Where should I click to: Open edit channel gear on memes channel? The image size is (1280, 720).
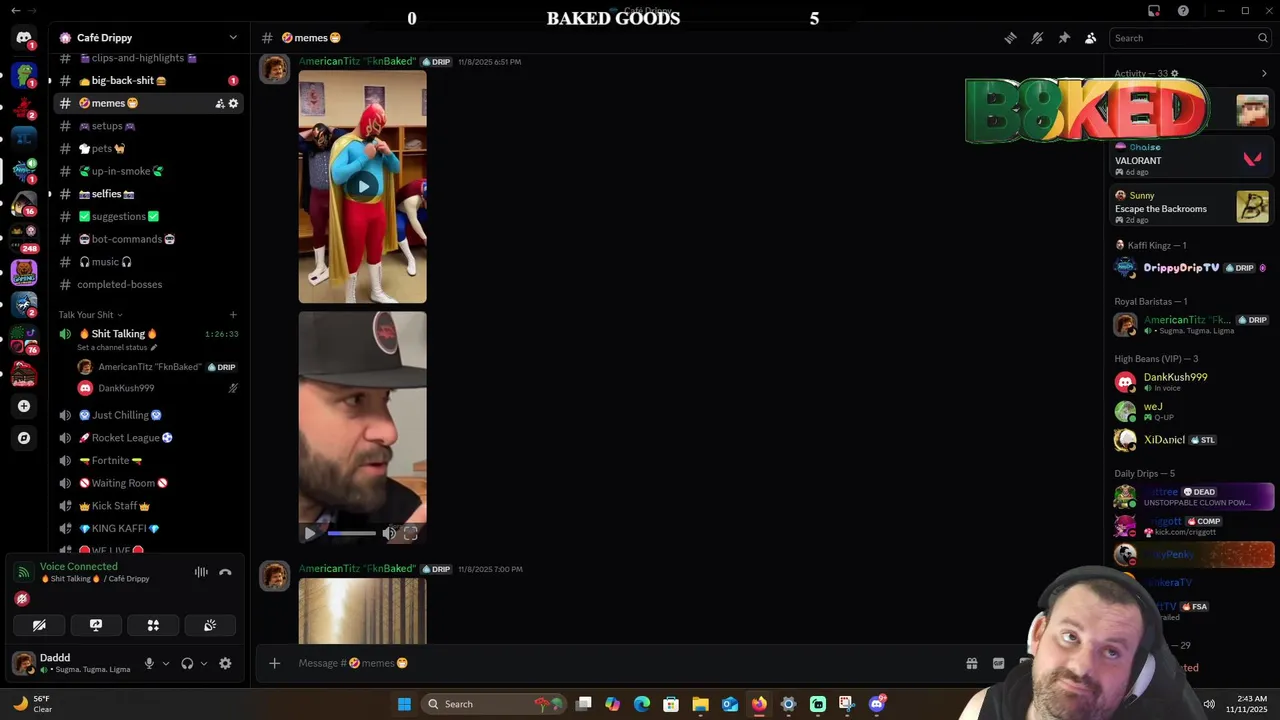coord(234,103)
